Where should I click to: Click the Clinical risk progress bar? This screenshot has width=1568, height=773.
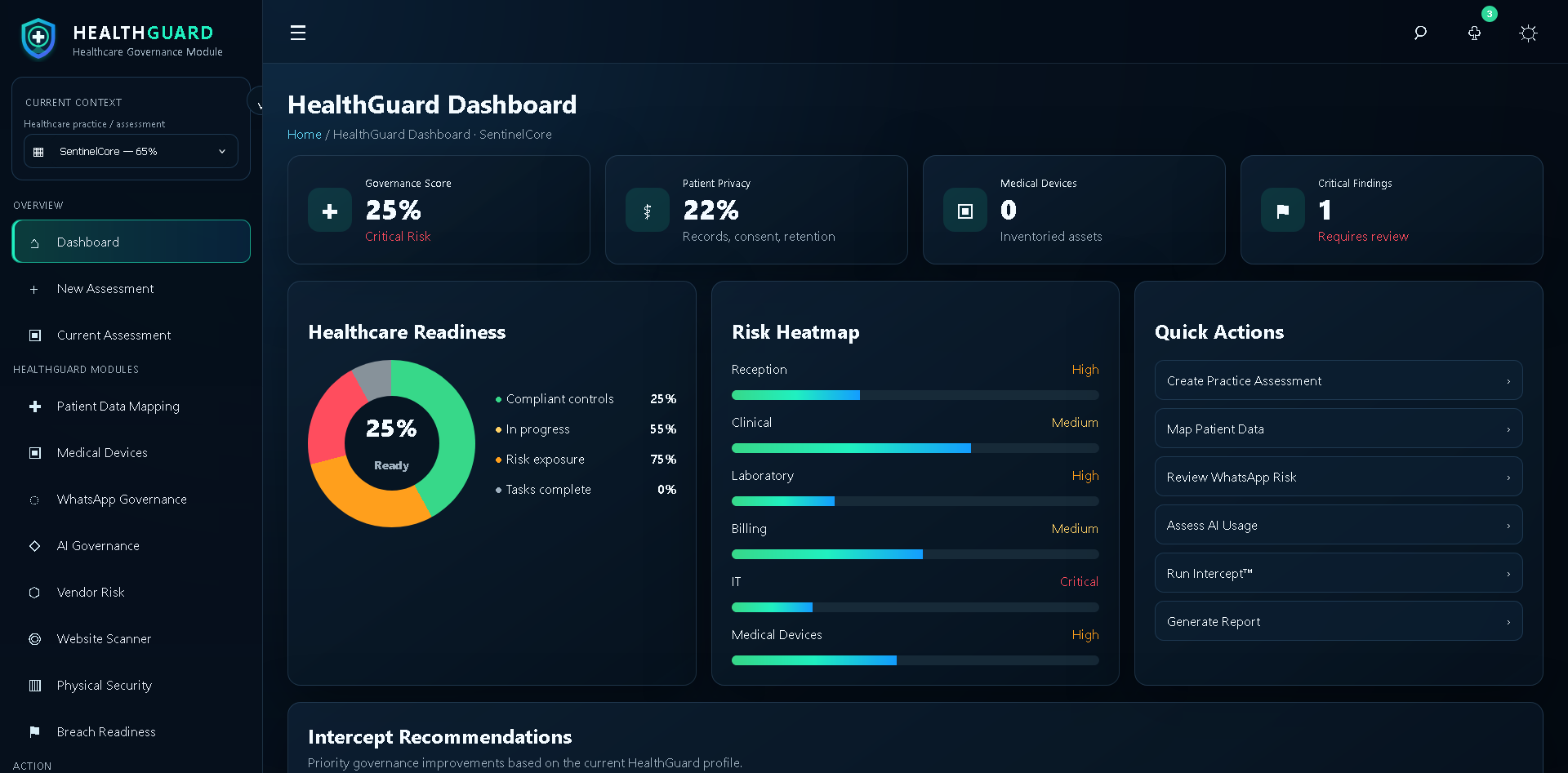[915, 448]
